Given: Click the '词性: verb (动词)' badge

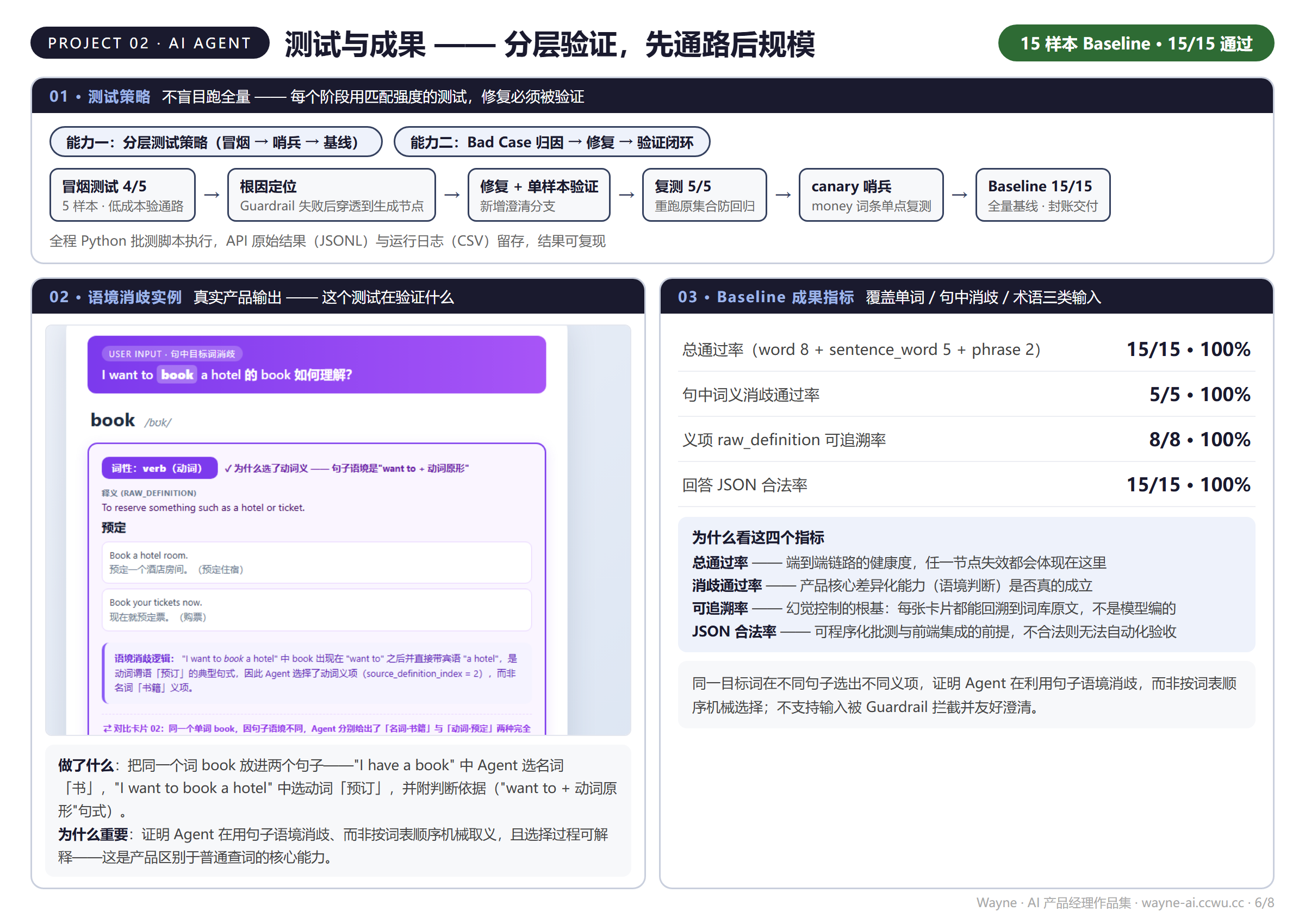Looking at the screenshot, I should pos(159,469).
